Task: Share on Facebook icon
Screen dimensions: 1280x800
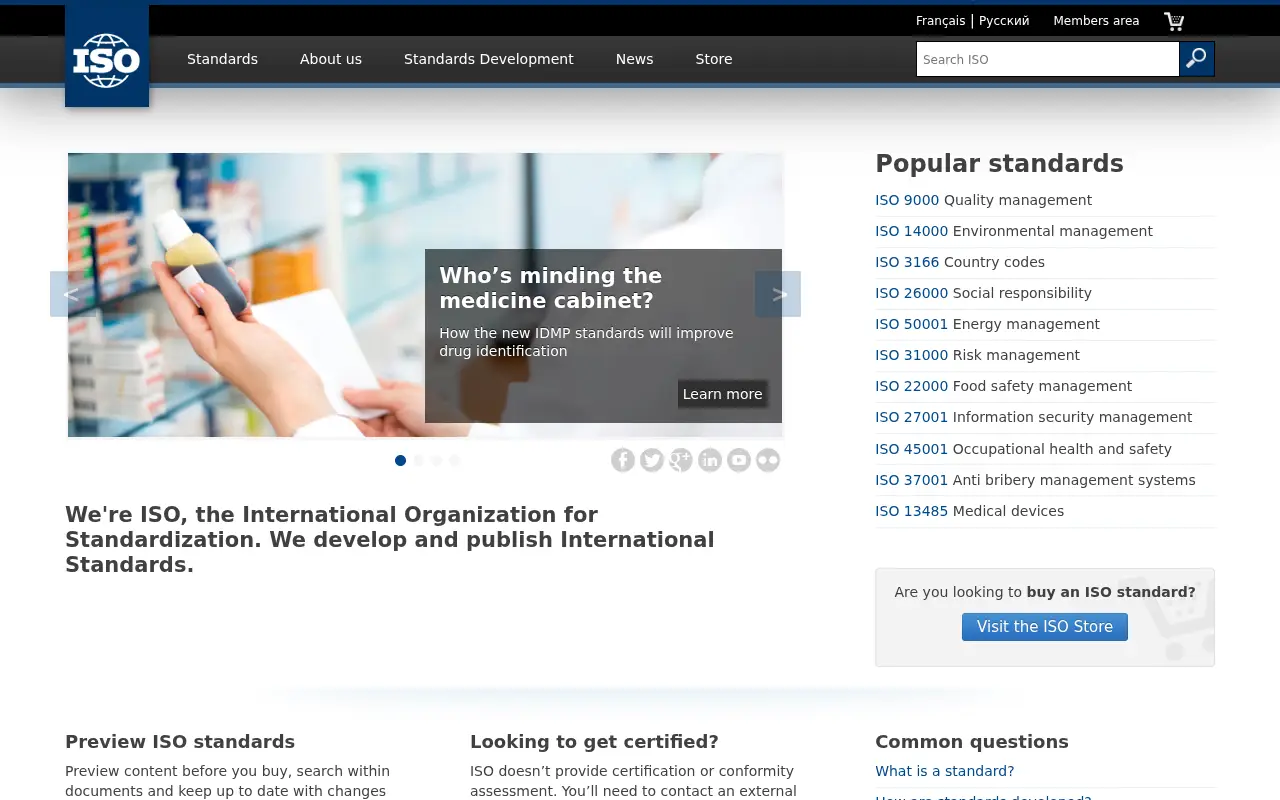Action: point(623,460)
